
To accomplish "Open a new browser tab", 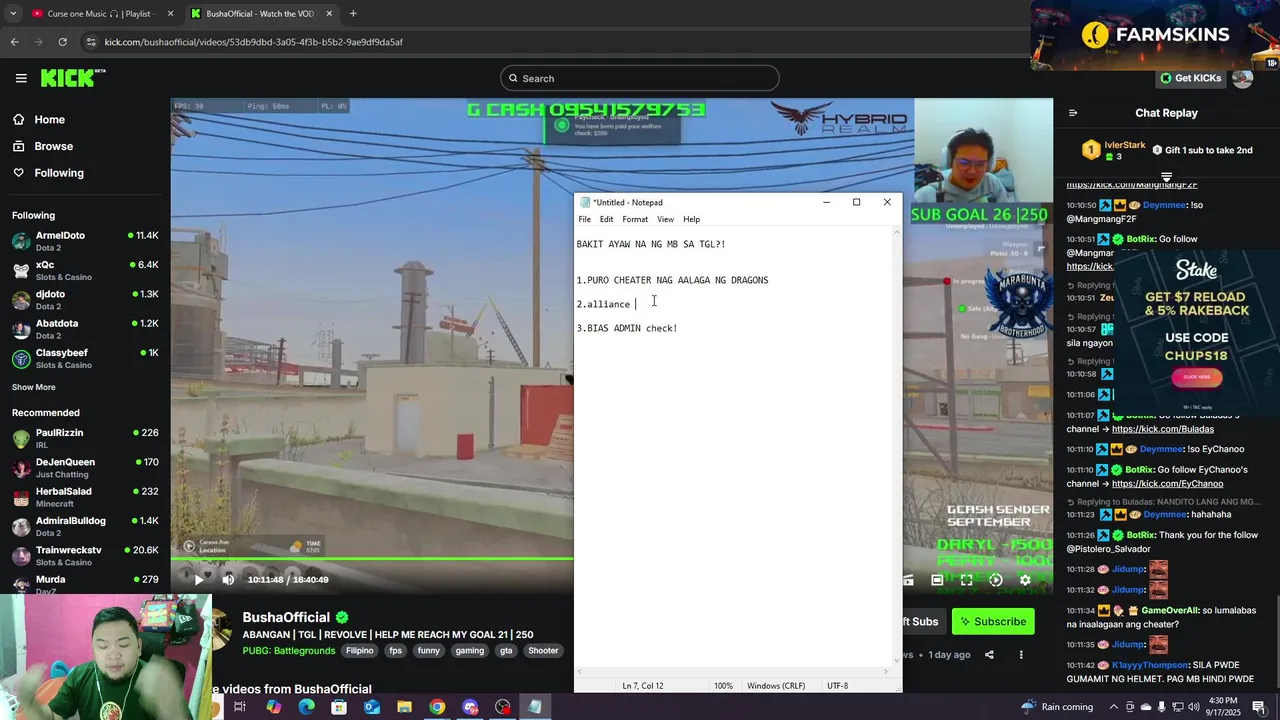I will (353, 14).
